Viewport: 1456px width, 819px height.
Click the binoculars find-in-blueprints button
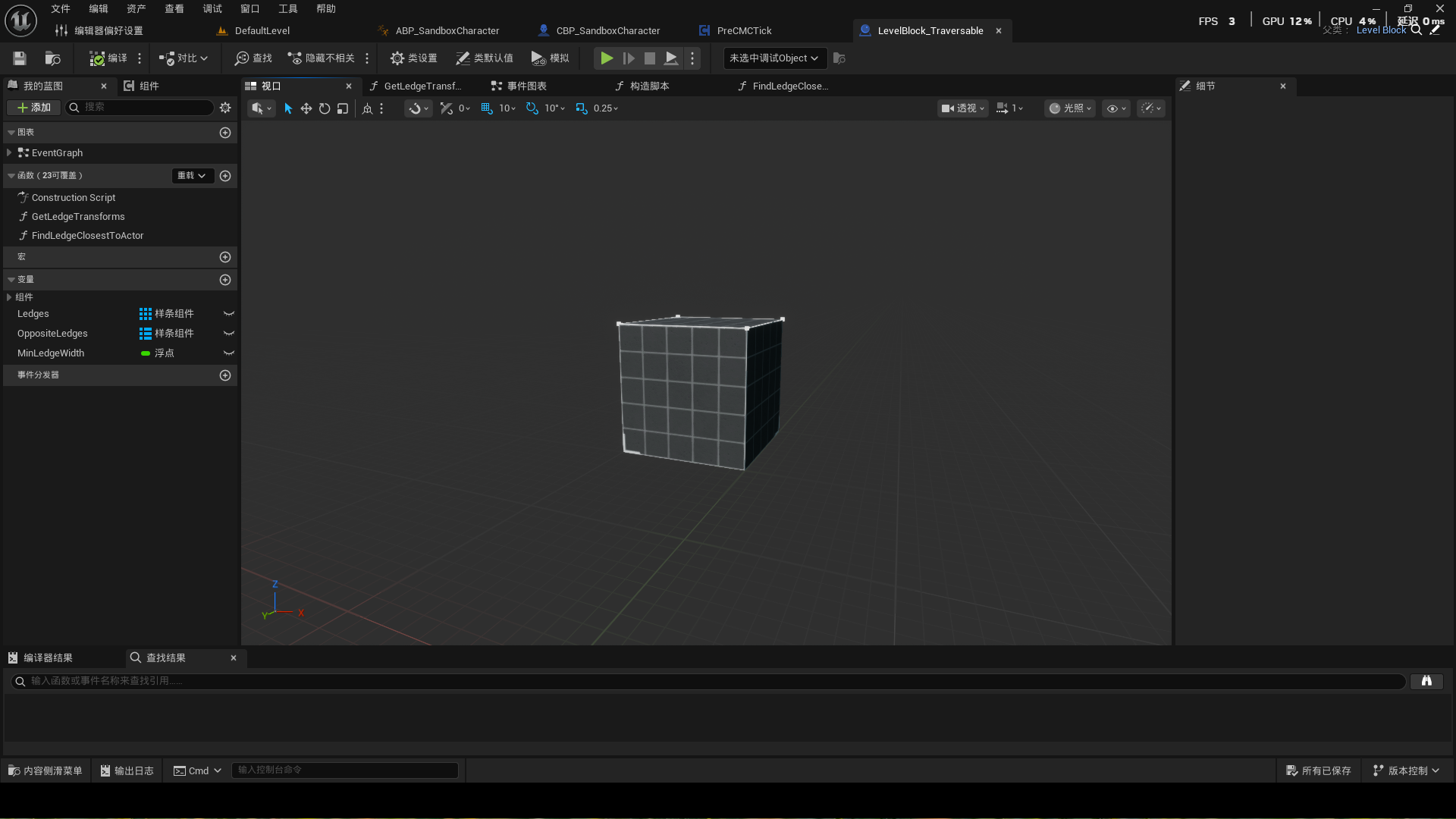(x=1426, y=681)
